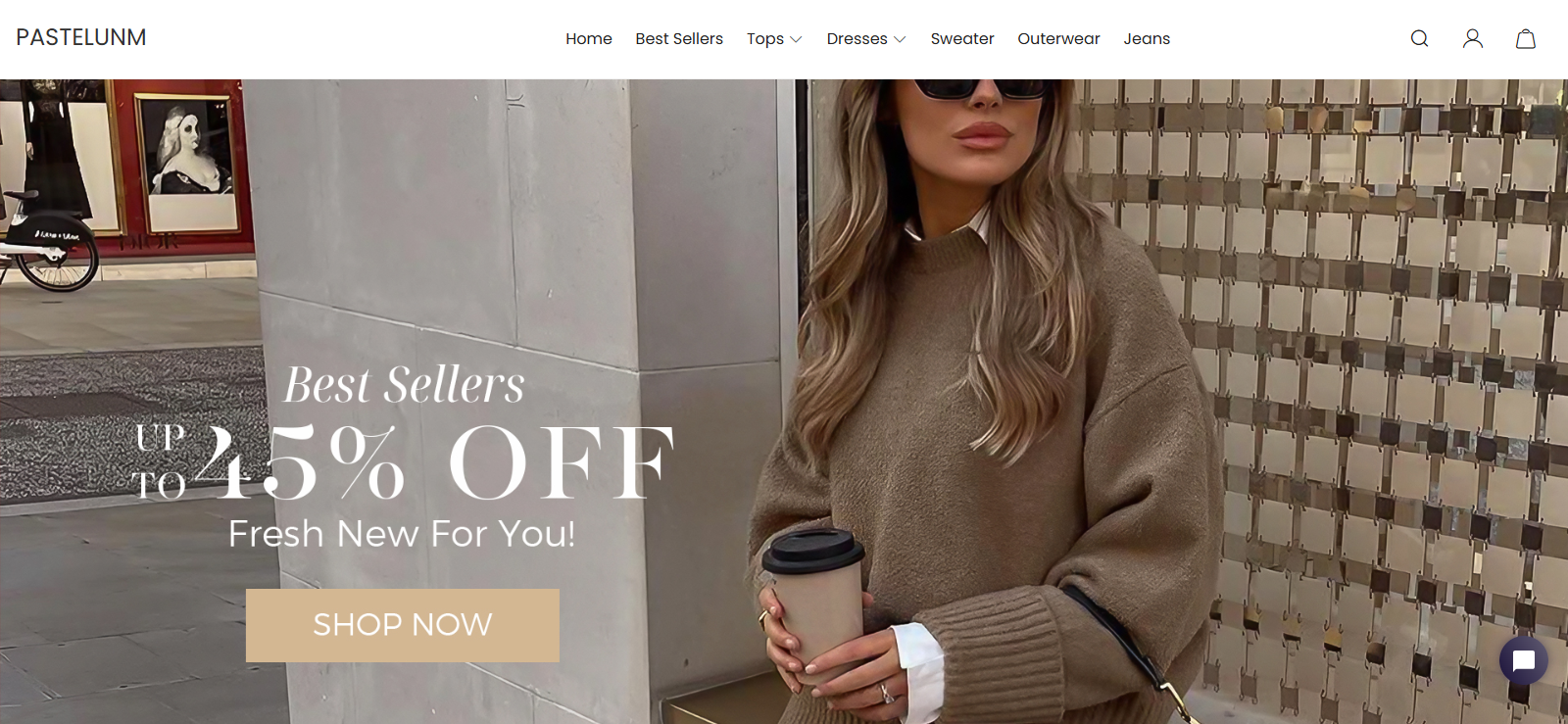Open the search magnifier icon

tap(1419, 38)
